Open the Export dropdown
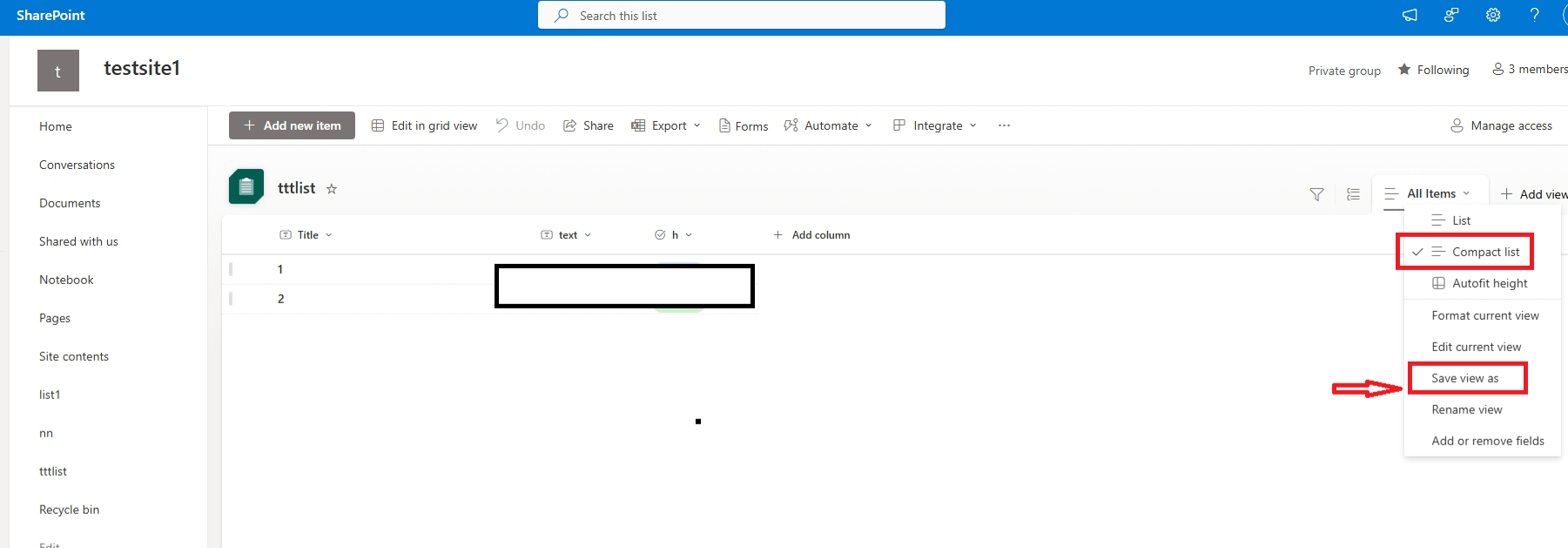The image size is (1568, 548). tap(666, 125)
